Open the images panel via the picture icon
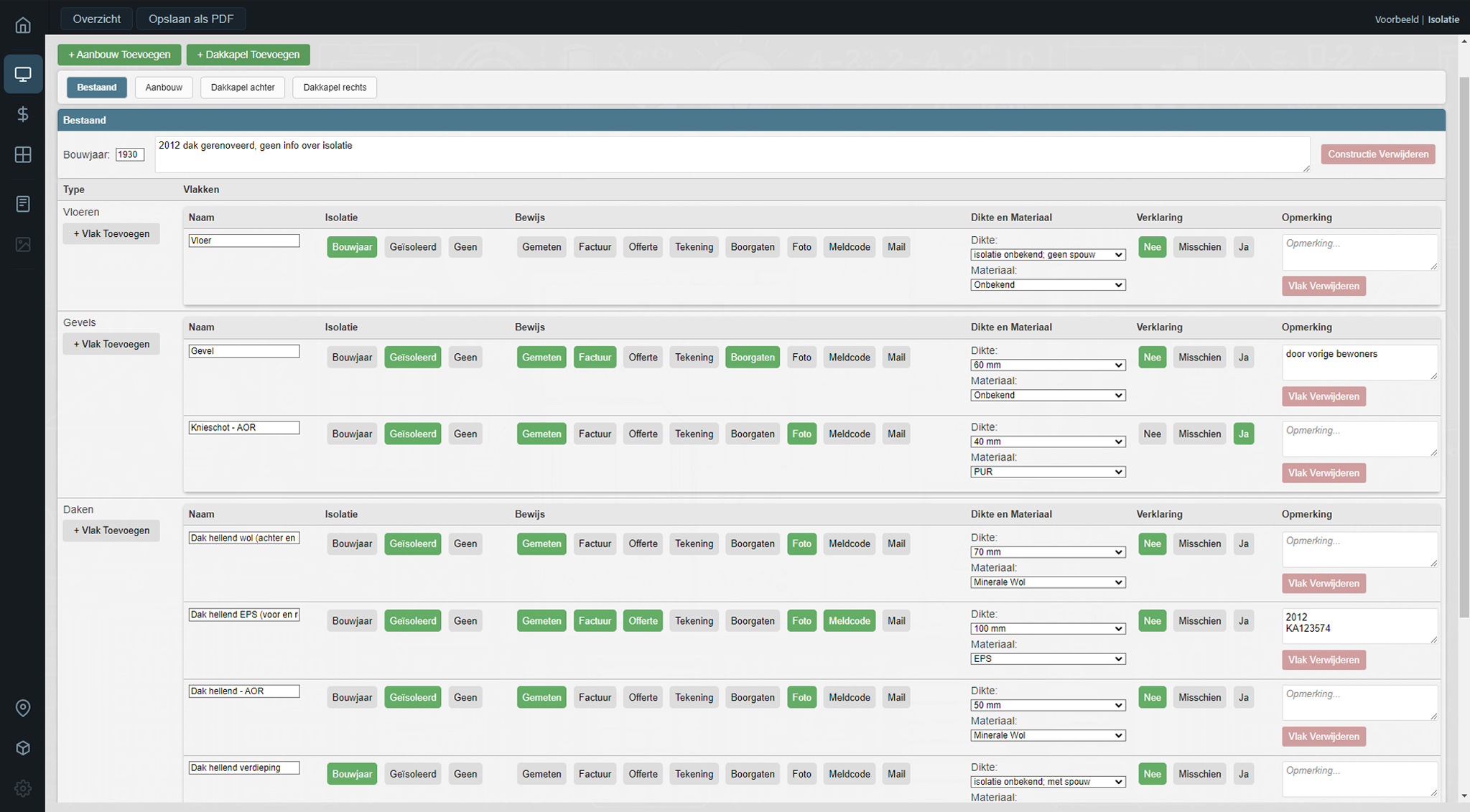The height and width of the screenshot is (812, 1470). [23, 244]
